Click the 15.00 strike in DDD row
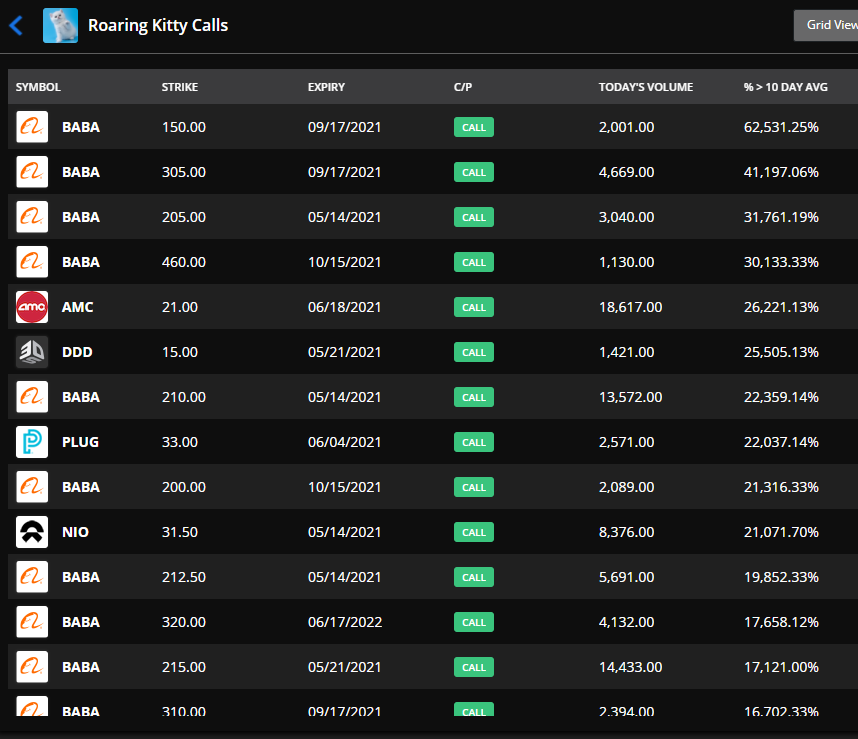 click(x=179, y=352)
